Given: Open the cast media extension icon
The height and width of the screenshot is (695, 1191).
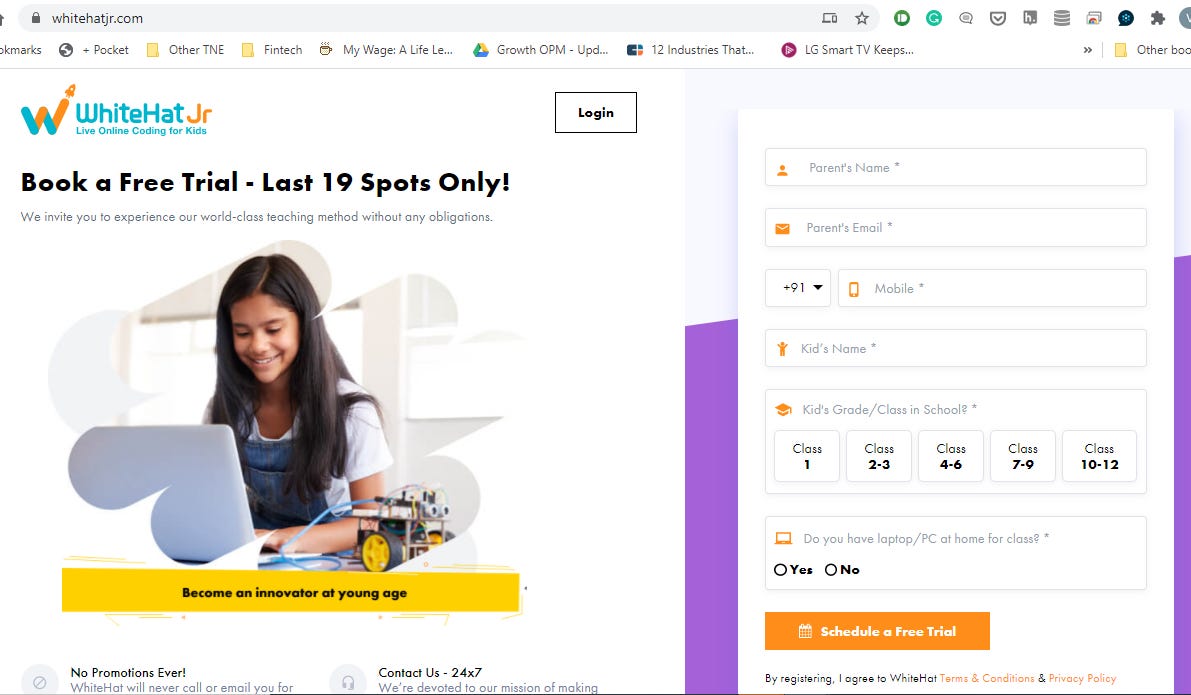Looking at the screenshot, I should tap(1094, 18).
